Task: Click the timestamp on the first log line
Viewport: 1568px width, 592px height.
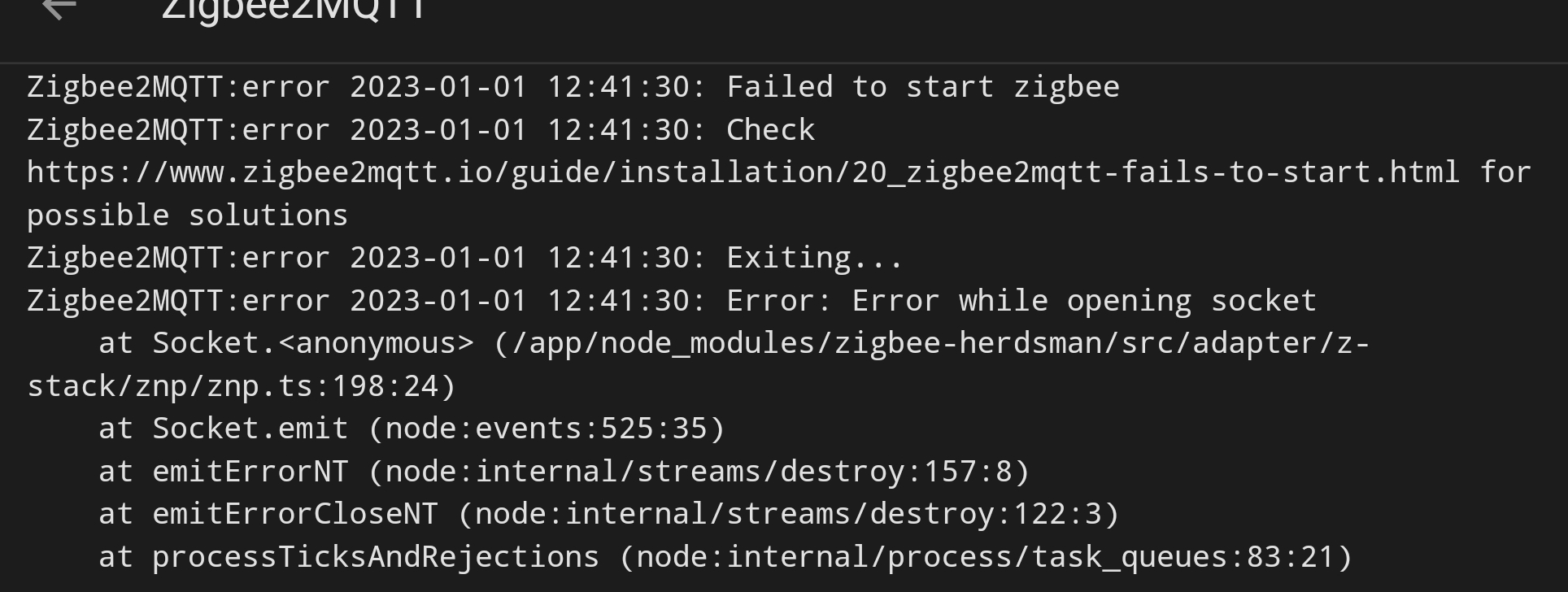Action: pos(529,87)
